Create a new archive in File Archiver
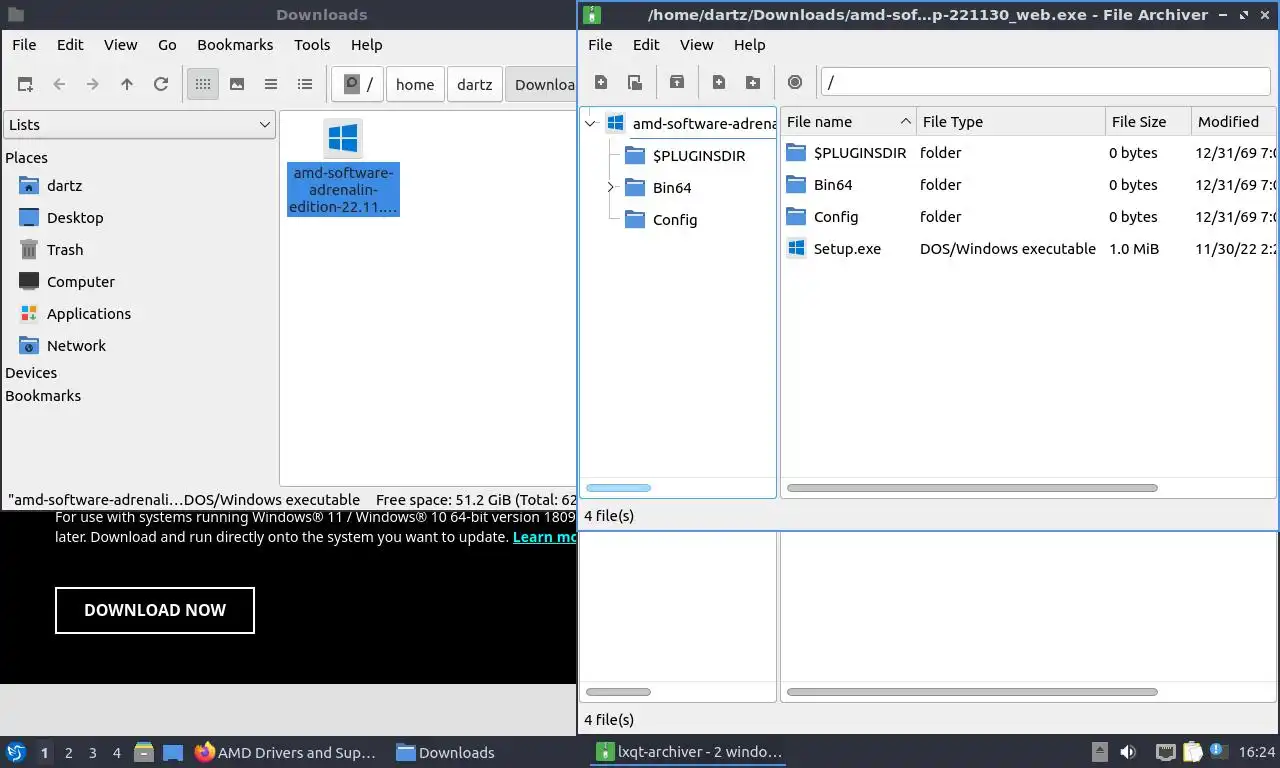This screenshot has height=768, width=1280. coord(601,83)
